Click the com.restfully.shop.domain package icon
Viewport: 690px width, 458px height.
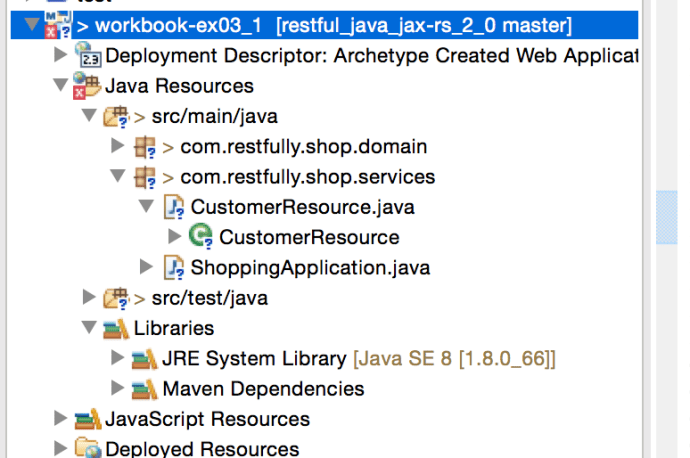(145, 147)
